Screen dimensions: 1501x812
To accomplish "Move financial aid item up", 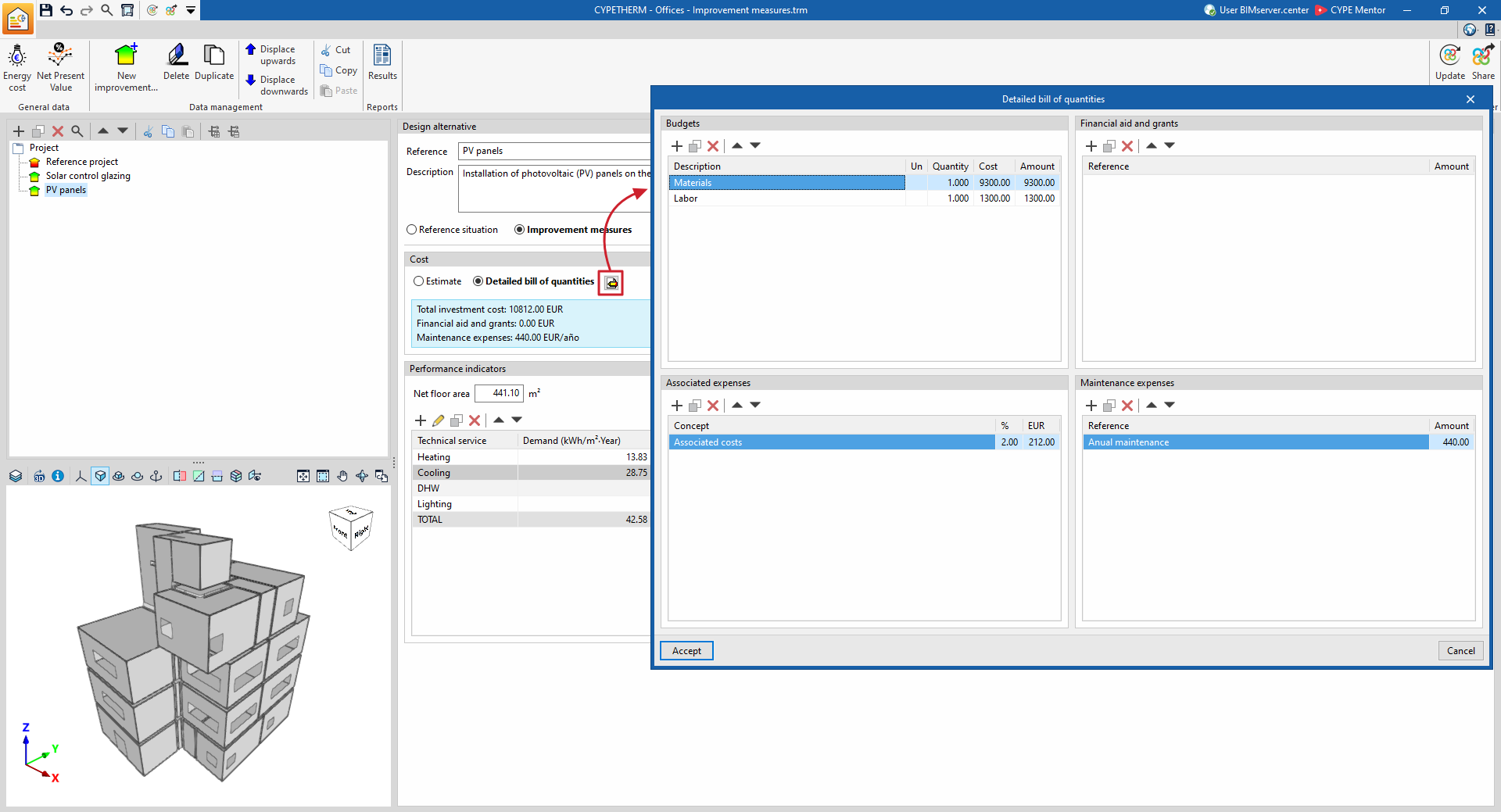I will (x=1152, y=146).
